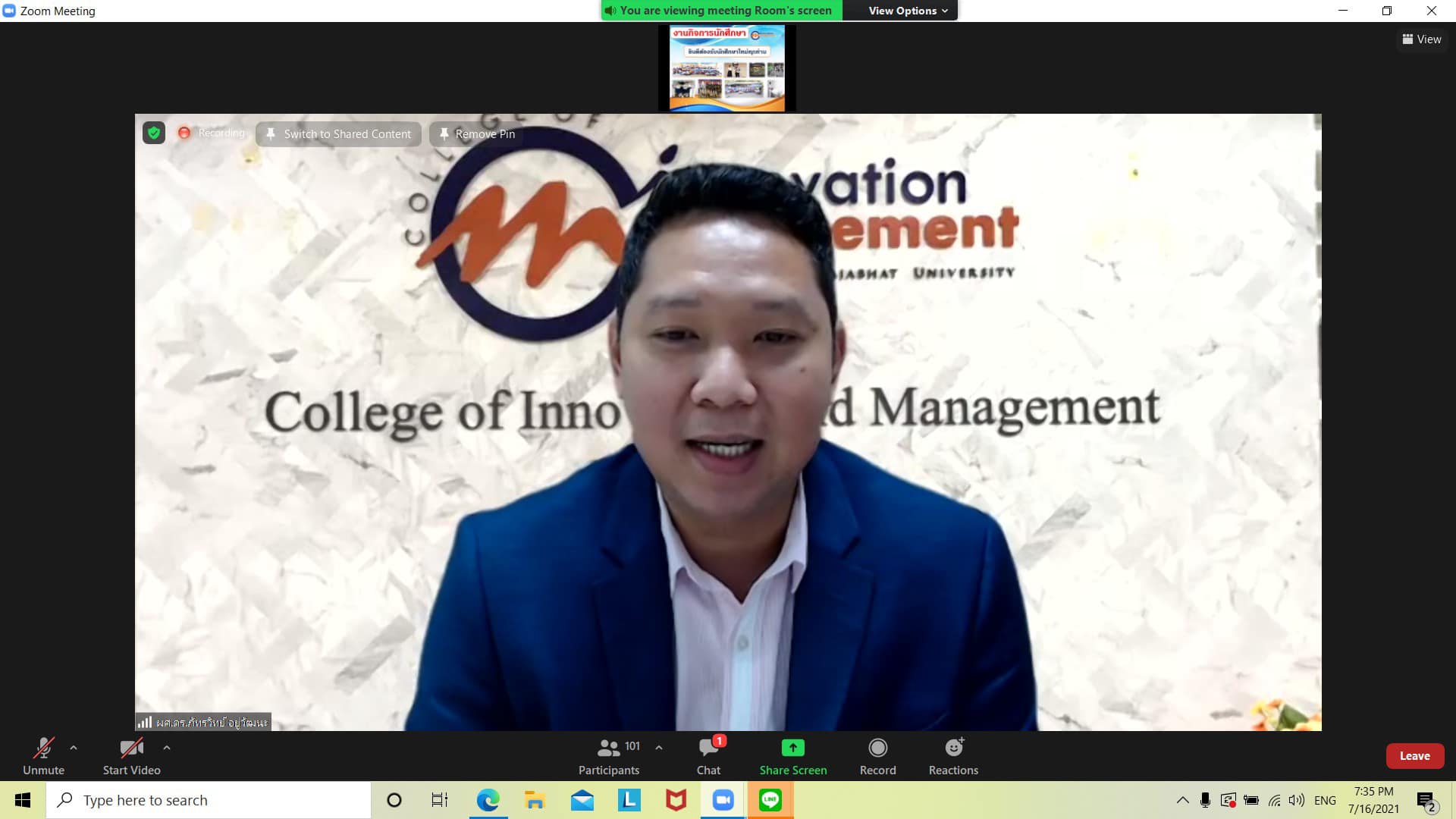Open the View layout menu

[x=1422, y=39]
